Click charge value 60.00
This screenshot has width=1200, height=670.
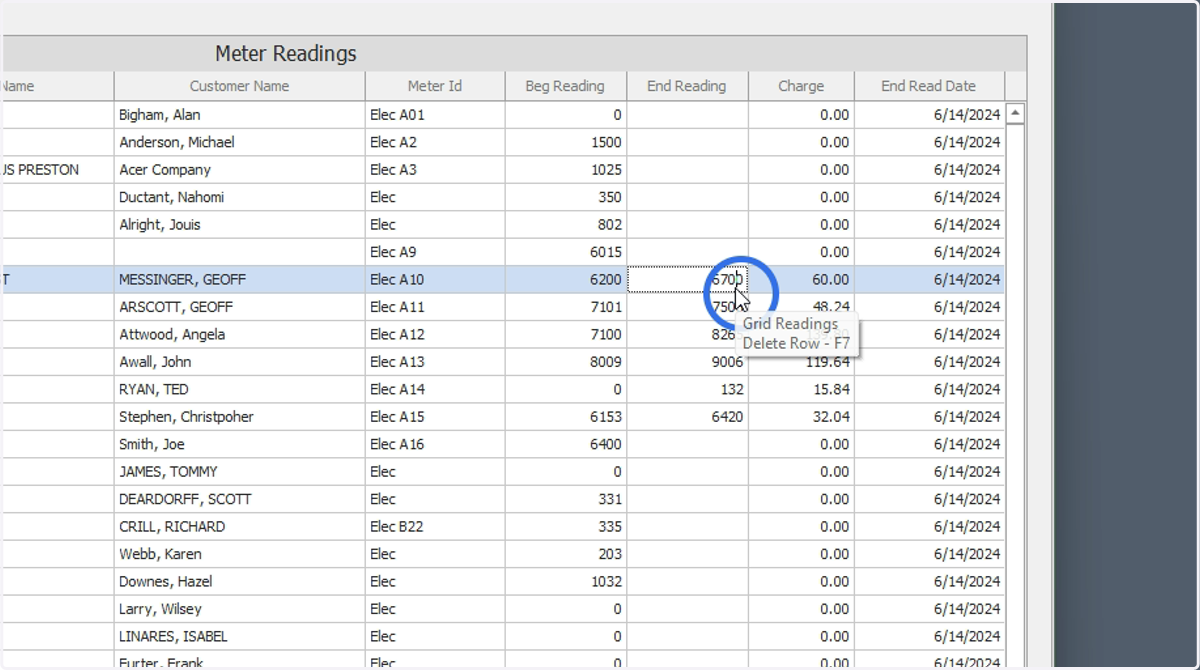coord(830,280)
